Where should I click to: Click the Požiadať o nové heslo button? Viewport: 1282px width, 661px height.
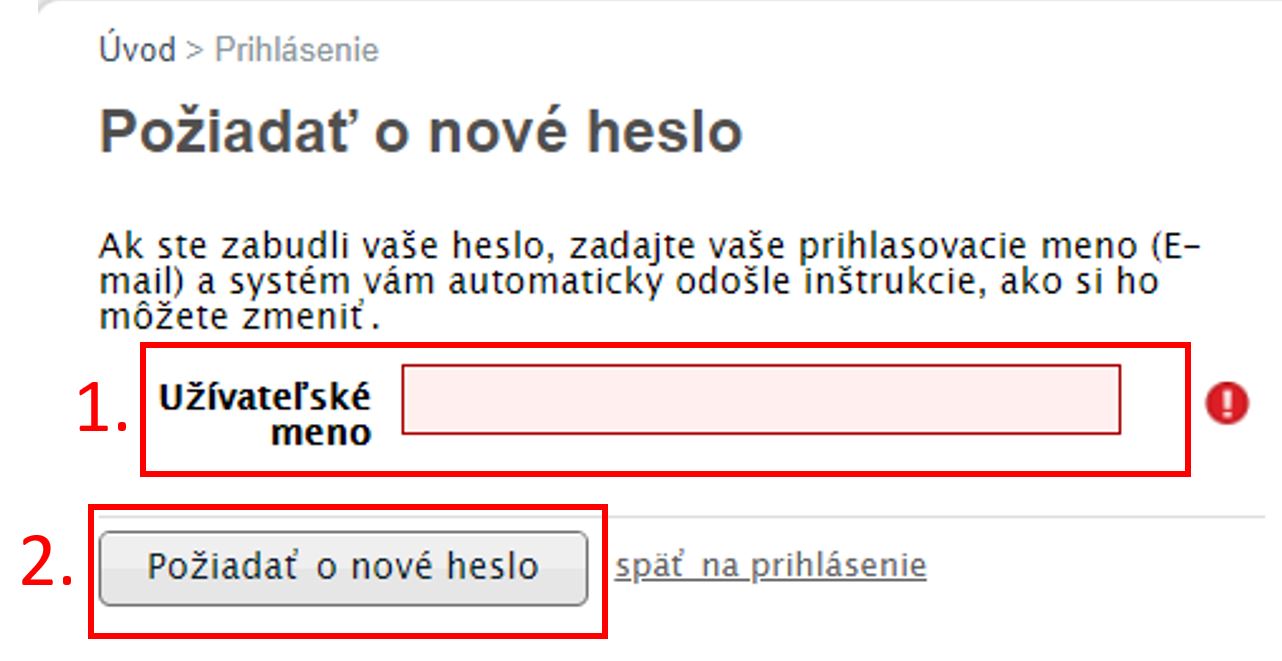click(x=343, y=567)
